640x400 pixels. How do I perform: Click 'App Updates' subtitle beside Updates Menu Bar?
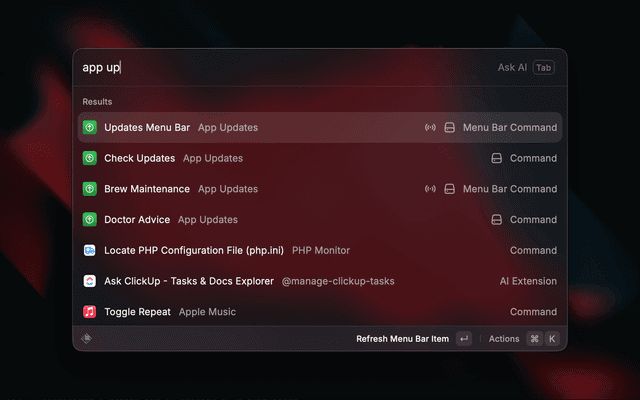tap(228, 128)
